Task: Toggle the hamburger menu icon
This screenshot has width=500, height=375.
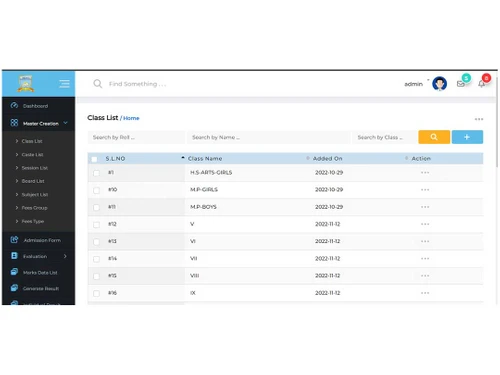Action: 64,84
